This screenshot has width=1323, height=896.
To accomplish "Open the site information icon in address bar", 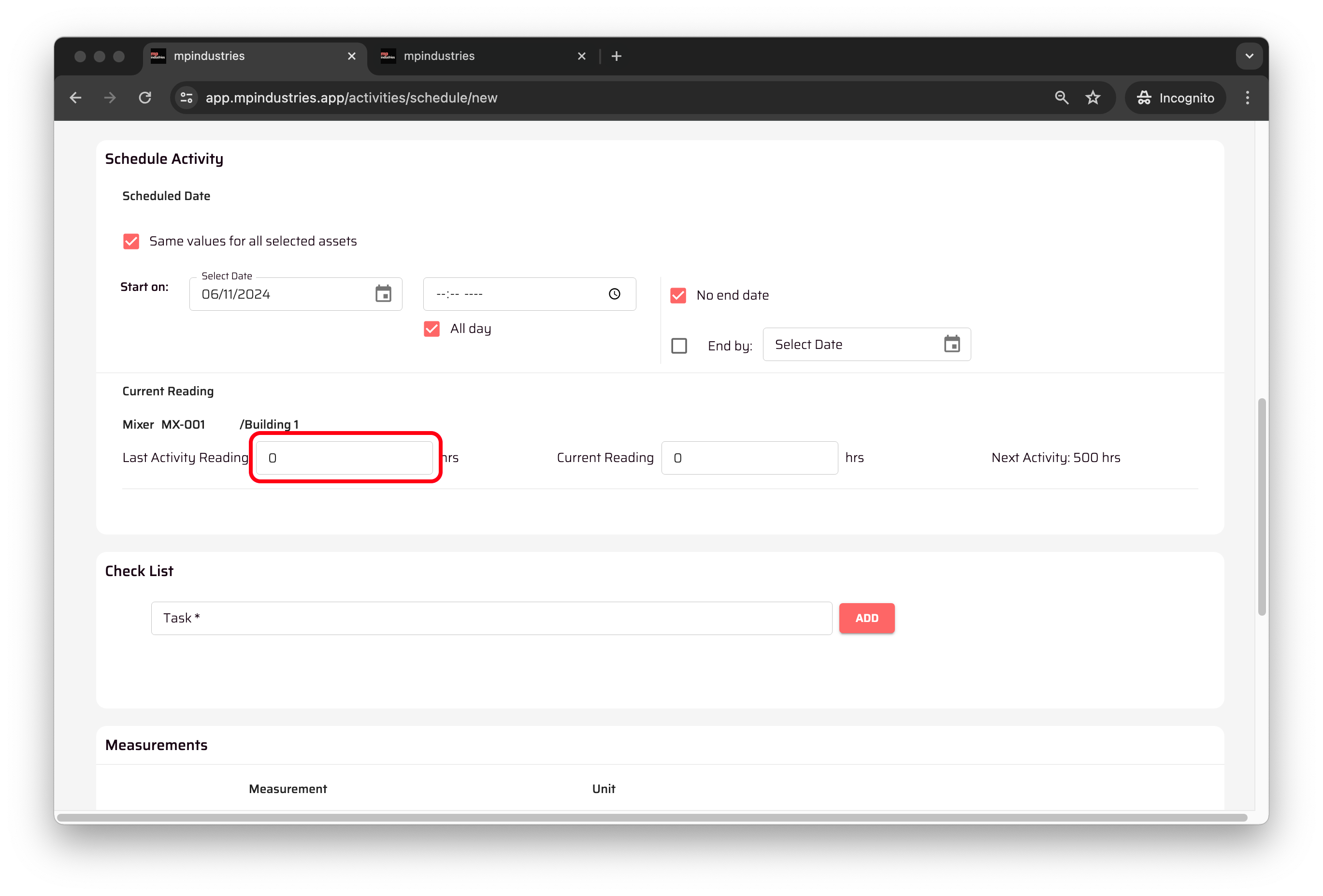I will (x=187, y=98).
